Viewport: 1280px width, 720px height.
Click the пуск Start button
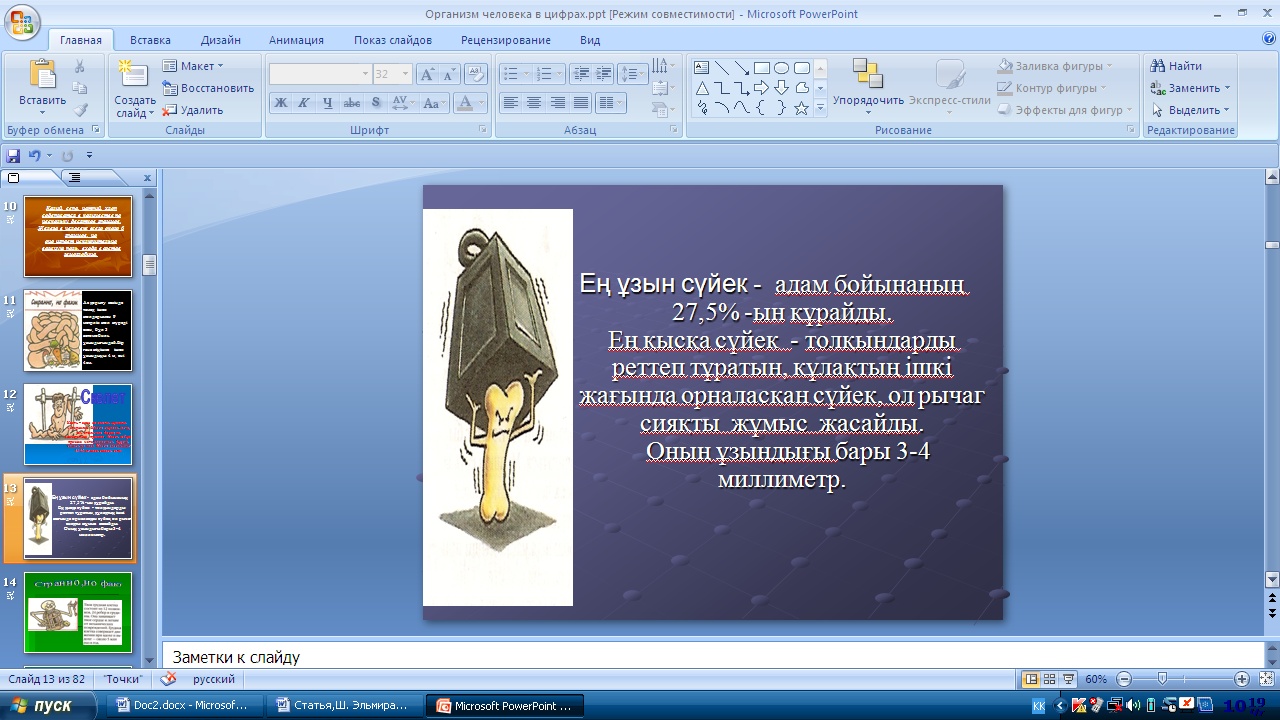tap(50, 706)
